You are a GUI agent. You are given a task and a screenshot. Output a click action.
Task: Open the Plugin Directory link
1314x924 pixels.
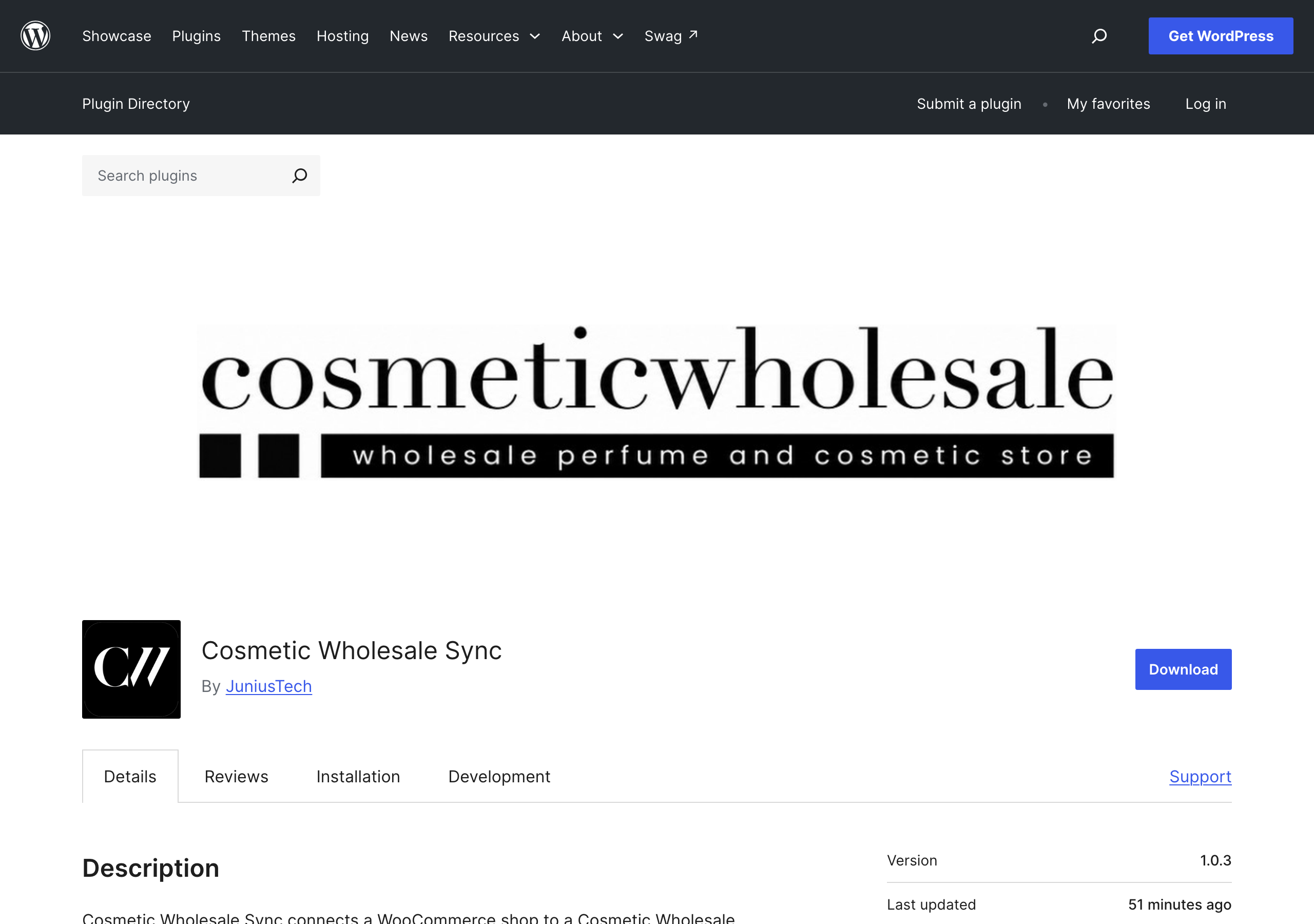pos(136,104)
